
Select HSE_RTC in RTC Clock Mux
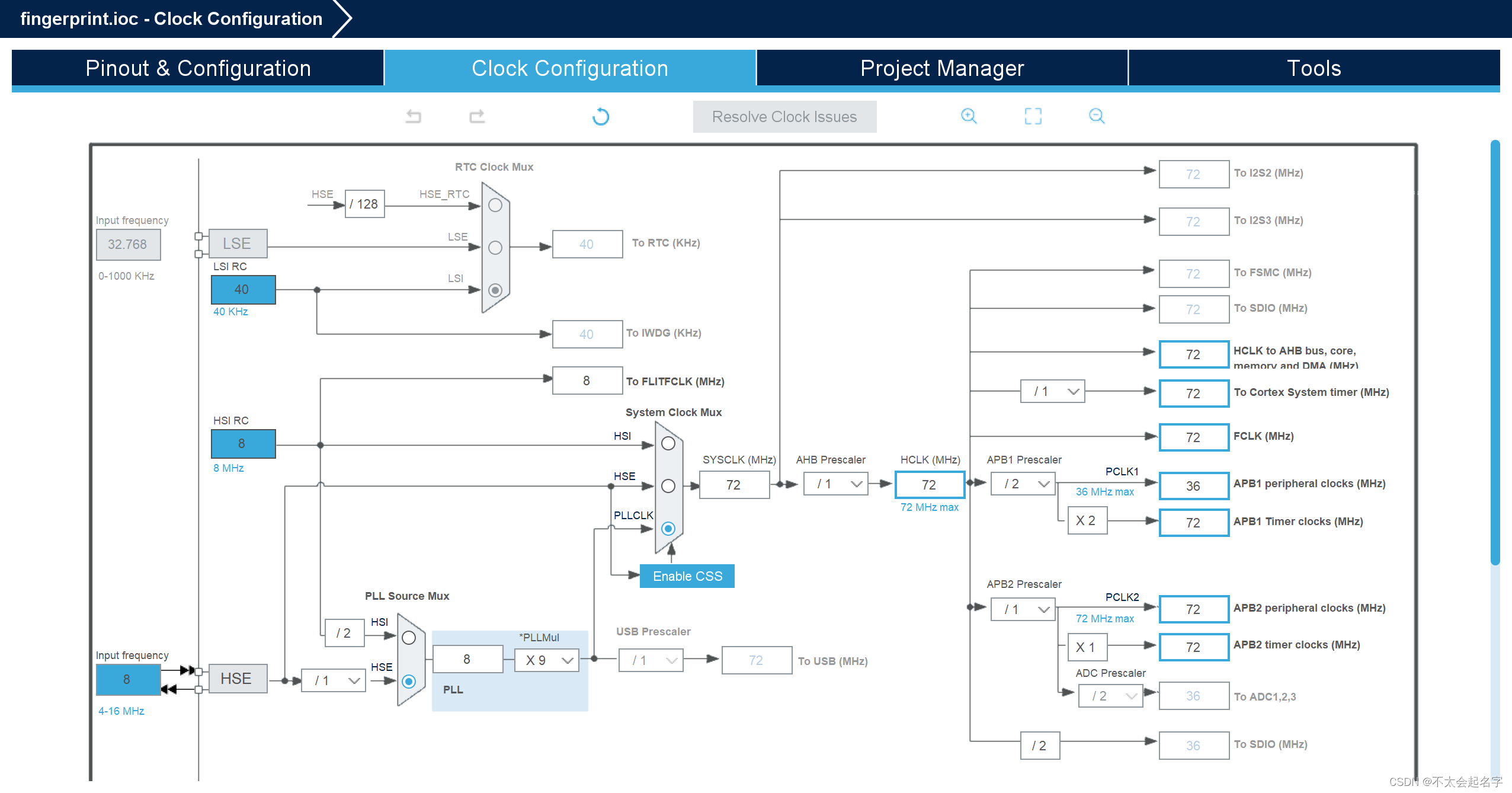point(495,205)
